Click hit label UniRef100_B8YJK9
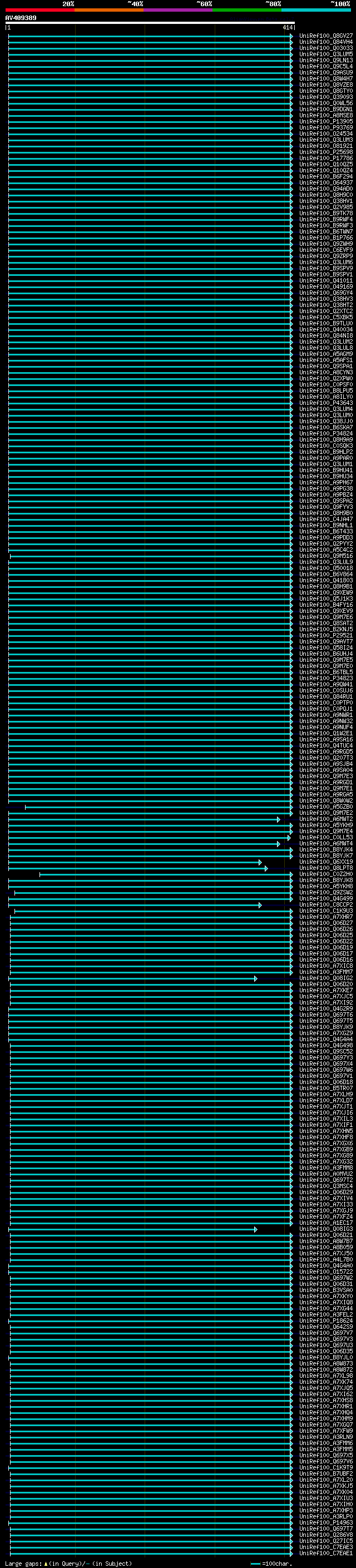 325,1027
